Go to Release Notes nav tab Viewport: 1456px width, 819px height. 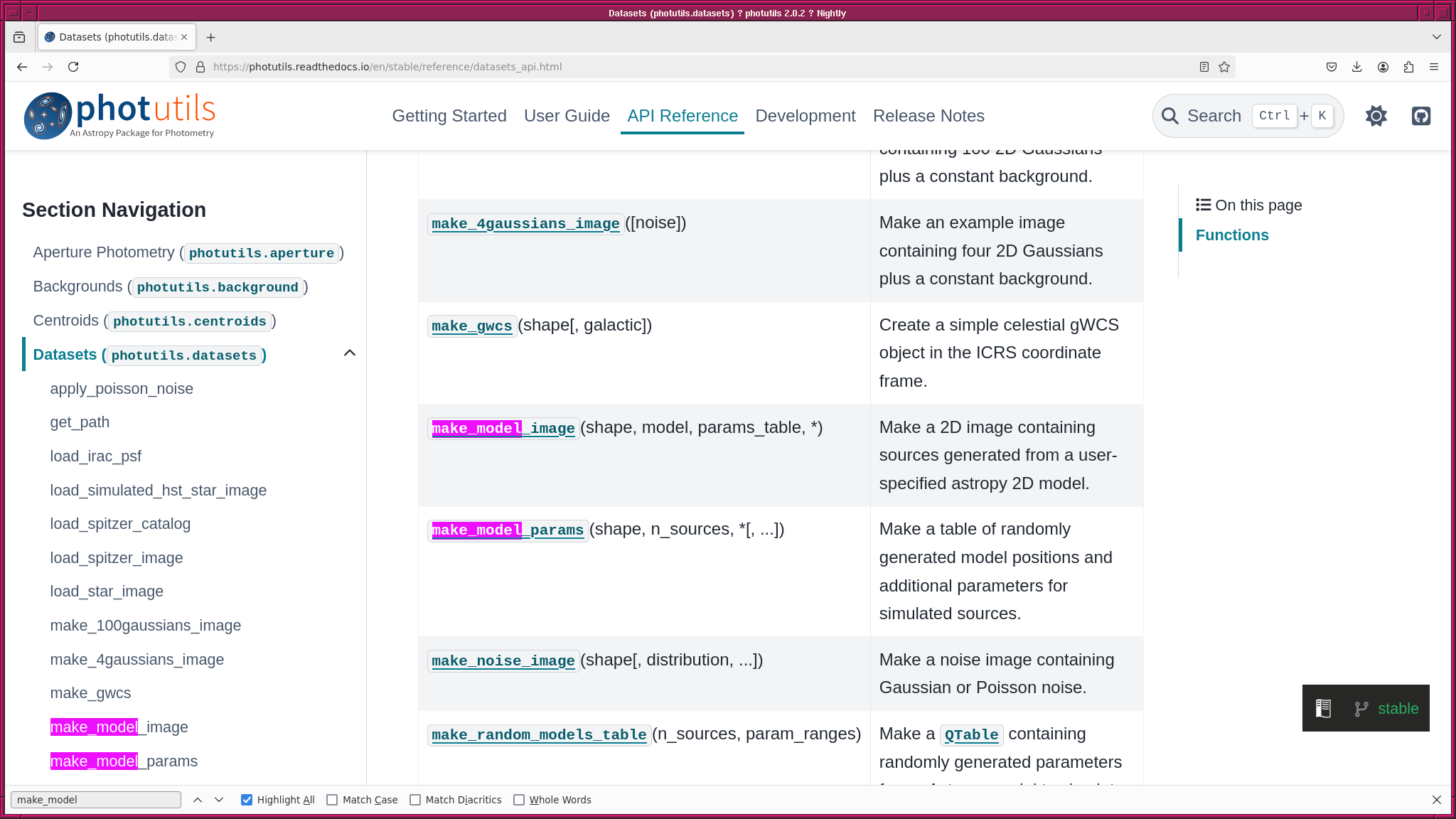click(x=928, y=116)
